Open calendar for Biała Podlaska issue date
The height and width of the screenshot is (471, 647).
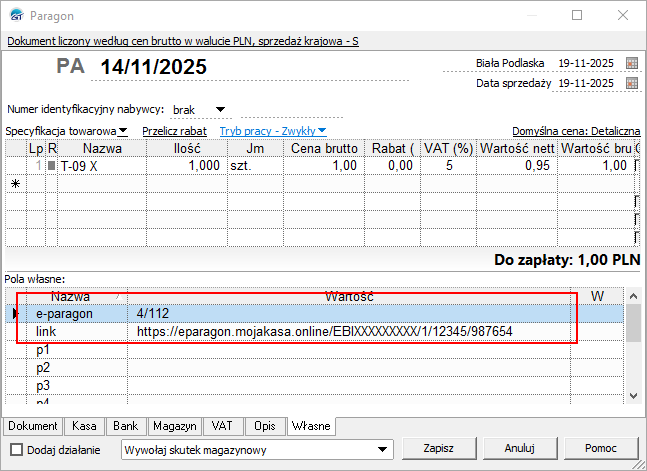pyautogui.click(x=631, y=63)
